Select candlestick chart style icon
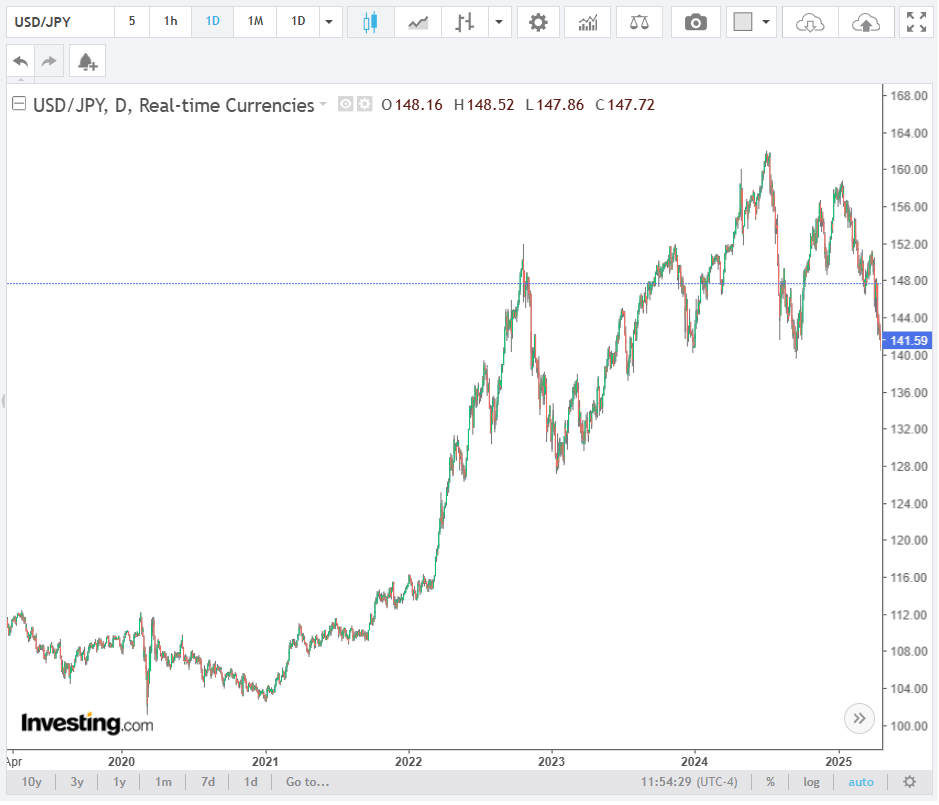Screen dimensions: 939x805 point(371,23)
